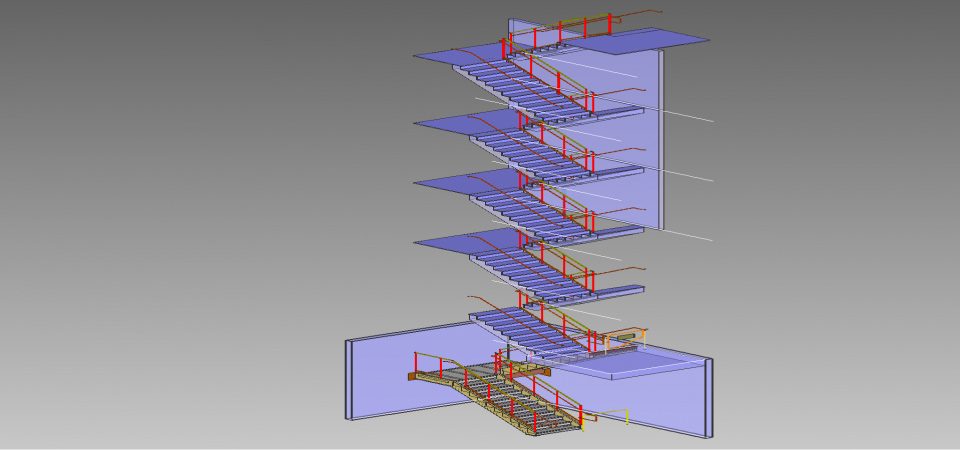Click the orange handrail loop near the ground landing

632,333
